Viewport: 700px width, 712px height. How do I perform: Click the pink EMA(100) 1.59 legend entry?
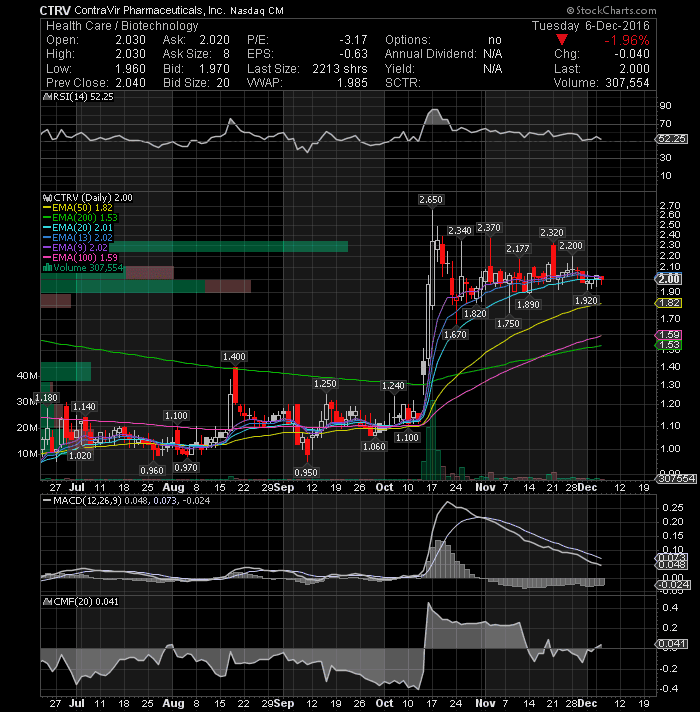[80, 257]
